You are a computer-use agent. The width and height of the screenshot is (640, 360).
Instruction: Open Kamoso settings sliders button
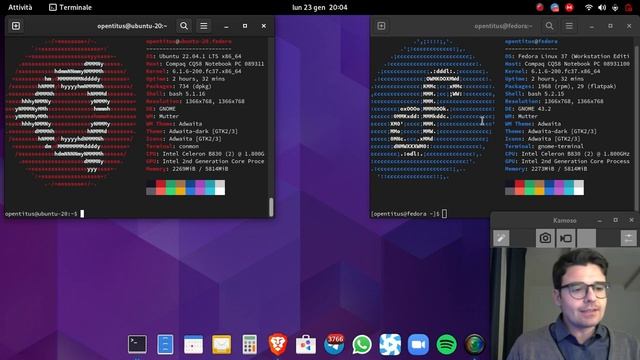629,238
